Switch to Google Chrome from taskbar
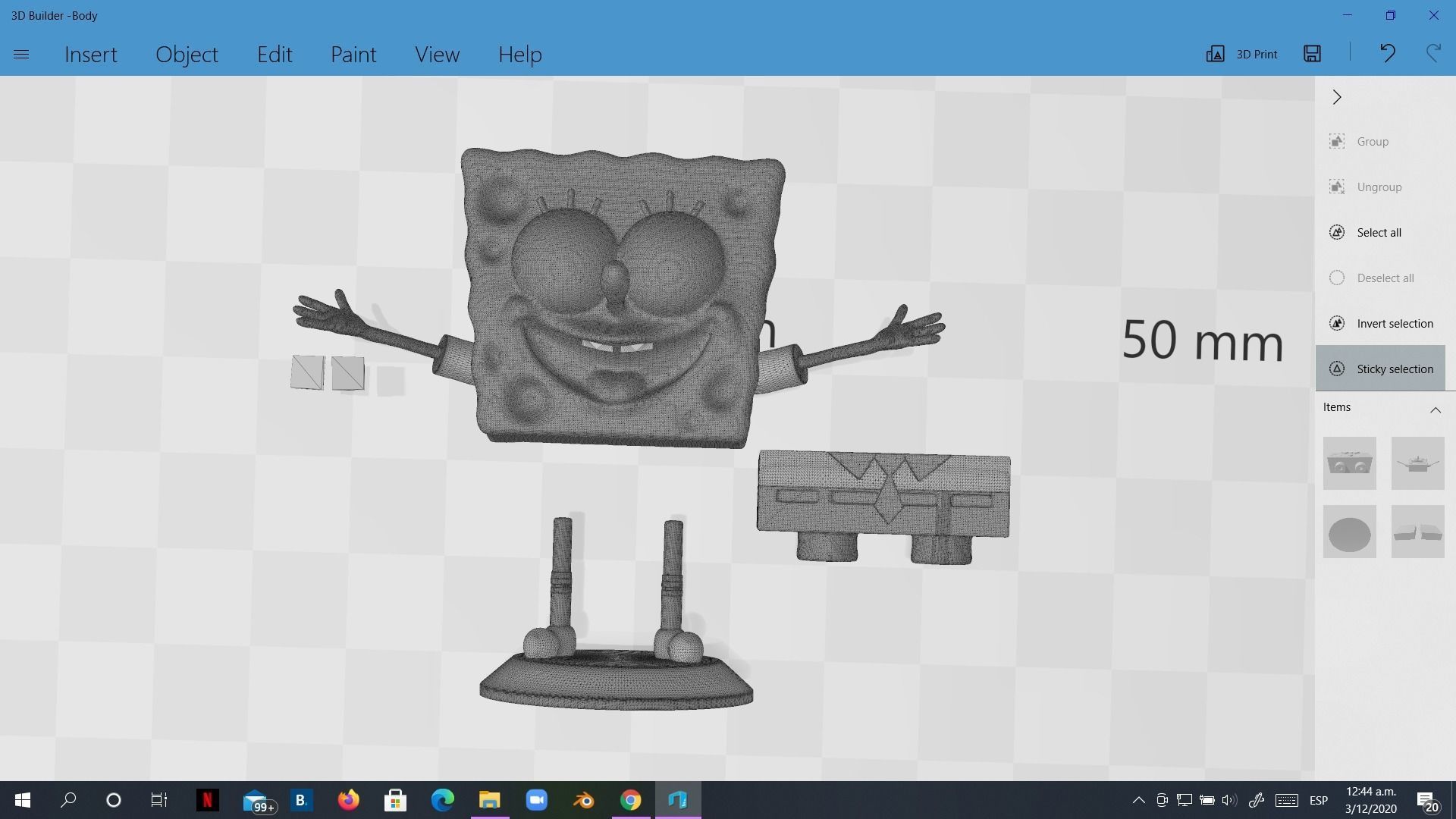The height and width of the screenshot is (819, 1456). coord(631,800)
